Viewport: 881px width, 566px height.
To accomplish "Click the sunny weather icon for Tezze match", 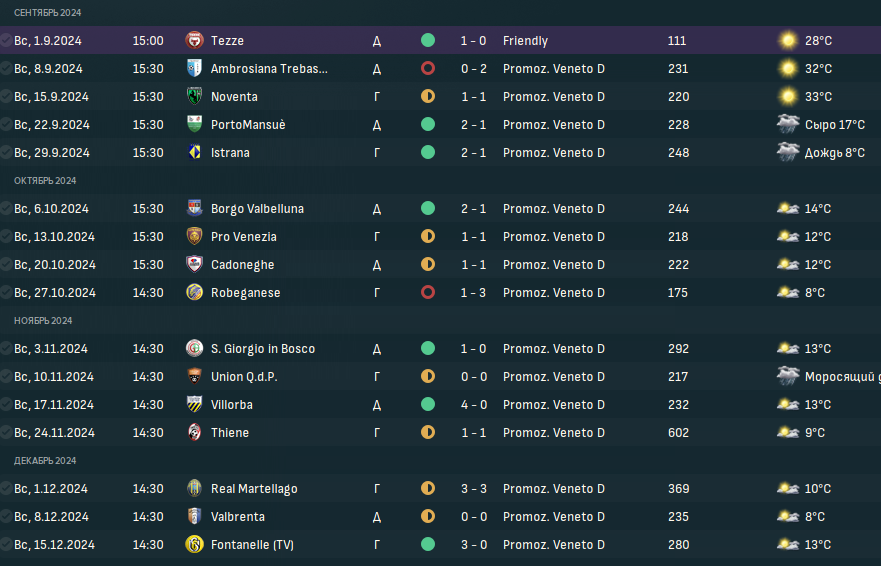I will click(x=788, y=41).
